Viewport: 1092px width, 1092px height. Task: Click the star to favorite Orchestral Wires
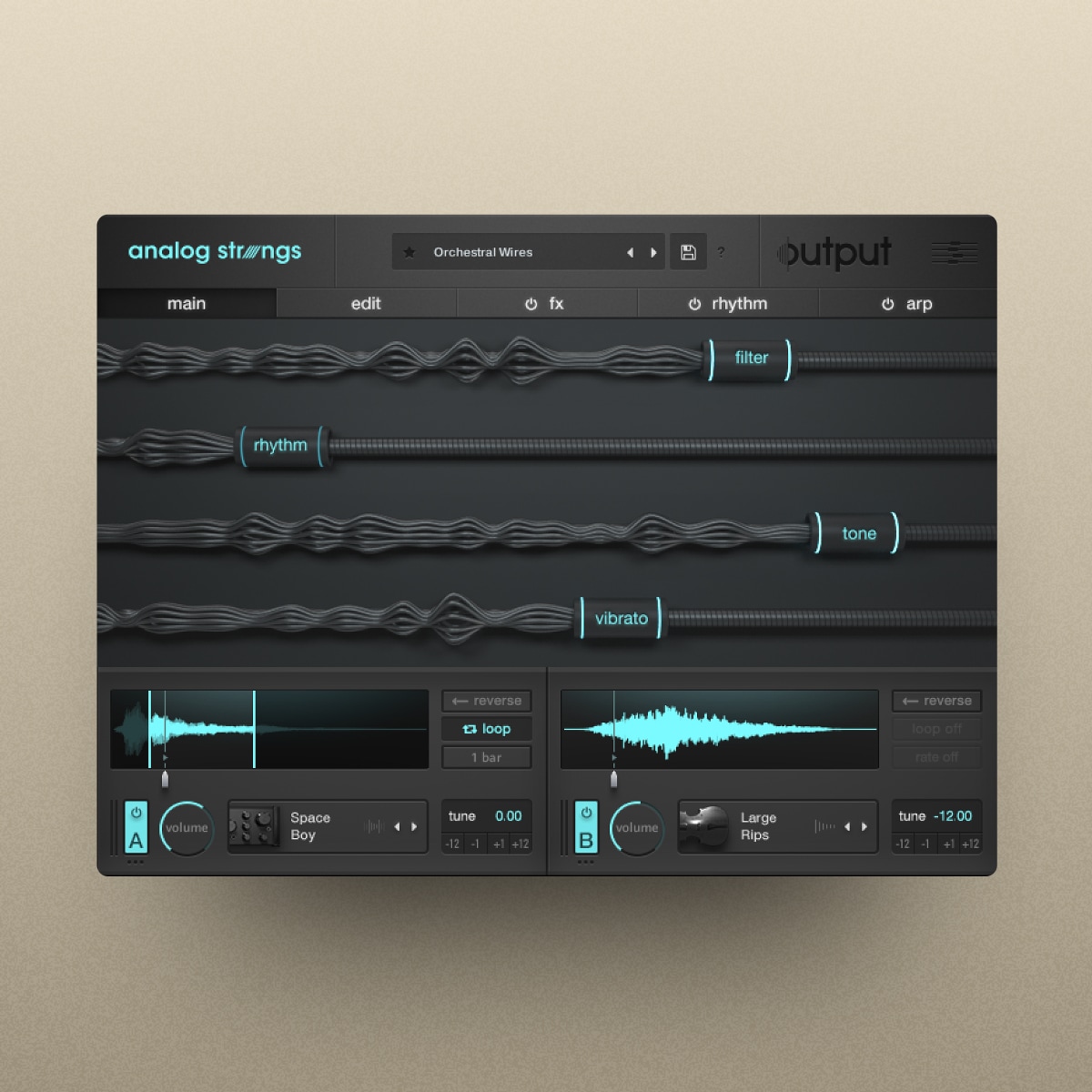click(x=409, y=252)
